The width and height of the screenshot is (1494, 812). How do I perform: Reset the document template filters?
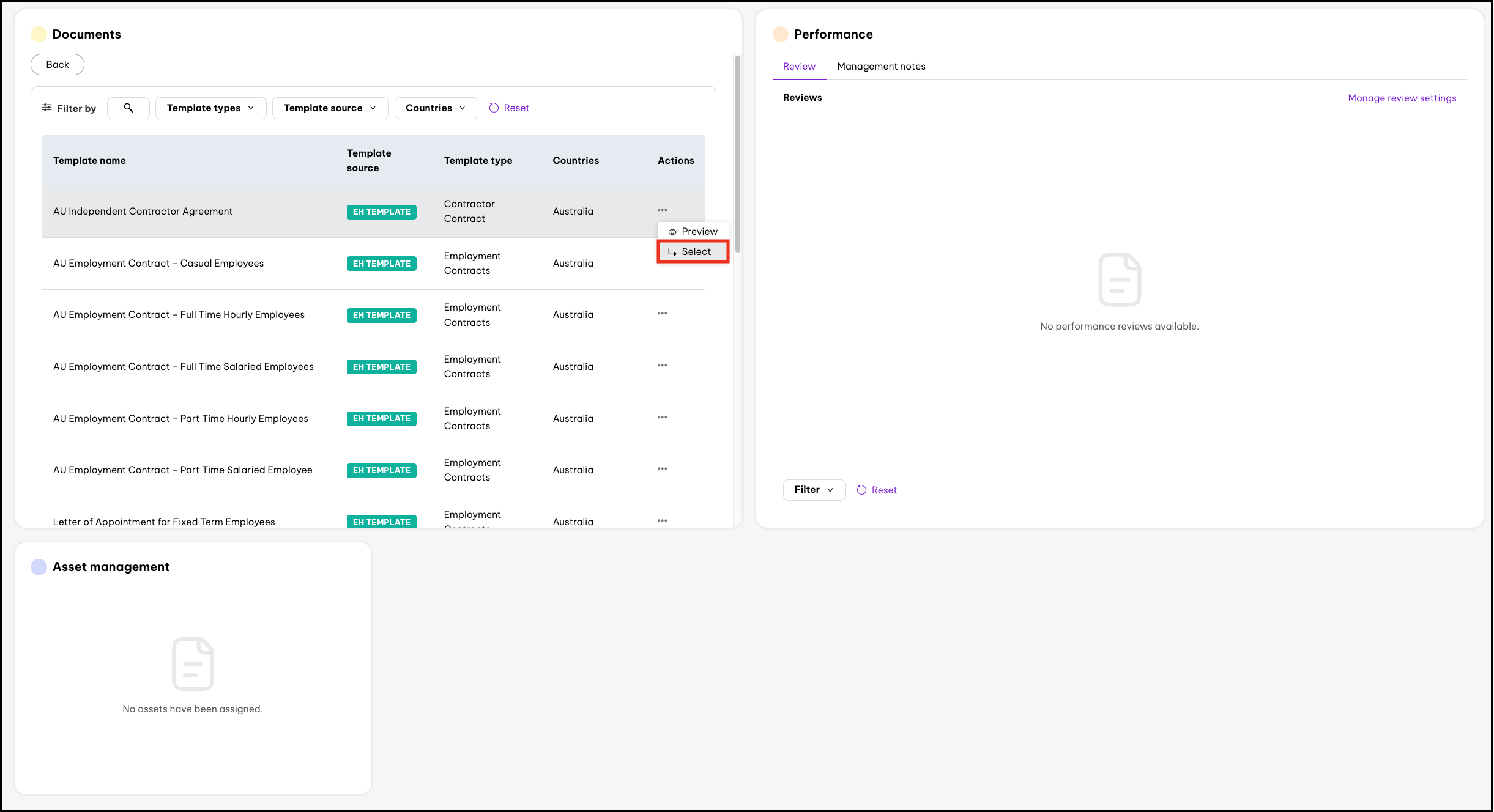tap(510, 108)
